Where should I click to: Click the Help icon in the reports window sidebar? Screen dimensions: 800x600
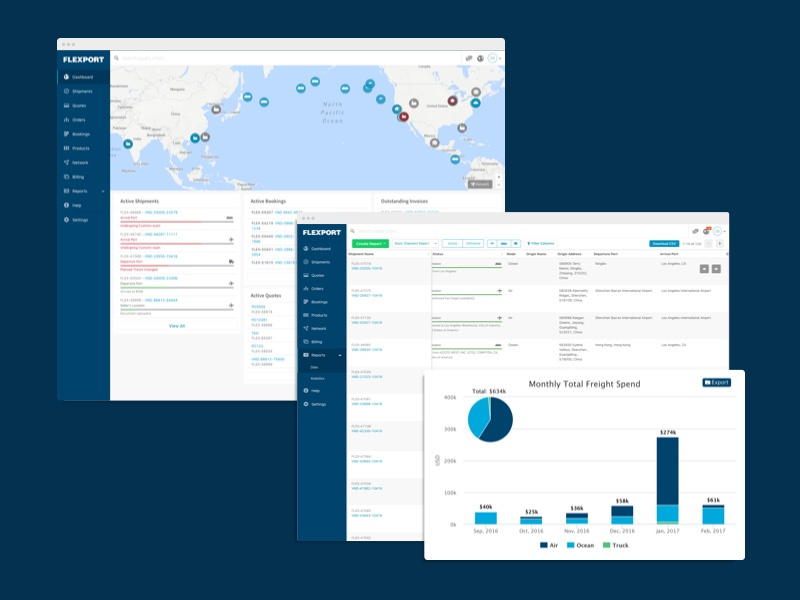306,390
